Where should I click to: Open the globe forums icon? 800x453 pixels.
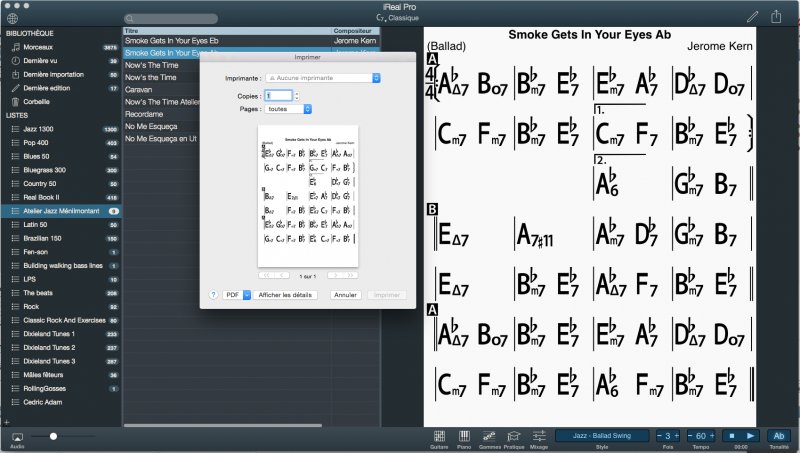(x=12, y=18)
